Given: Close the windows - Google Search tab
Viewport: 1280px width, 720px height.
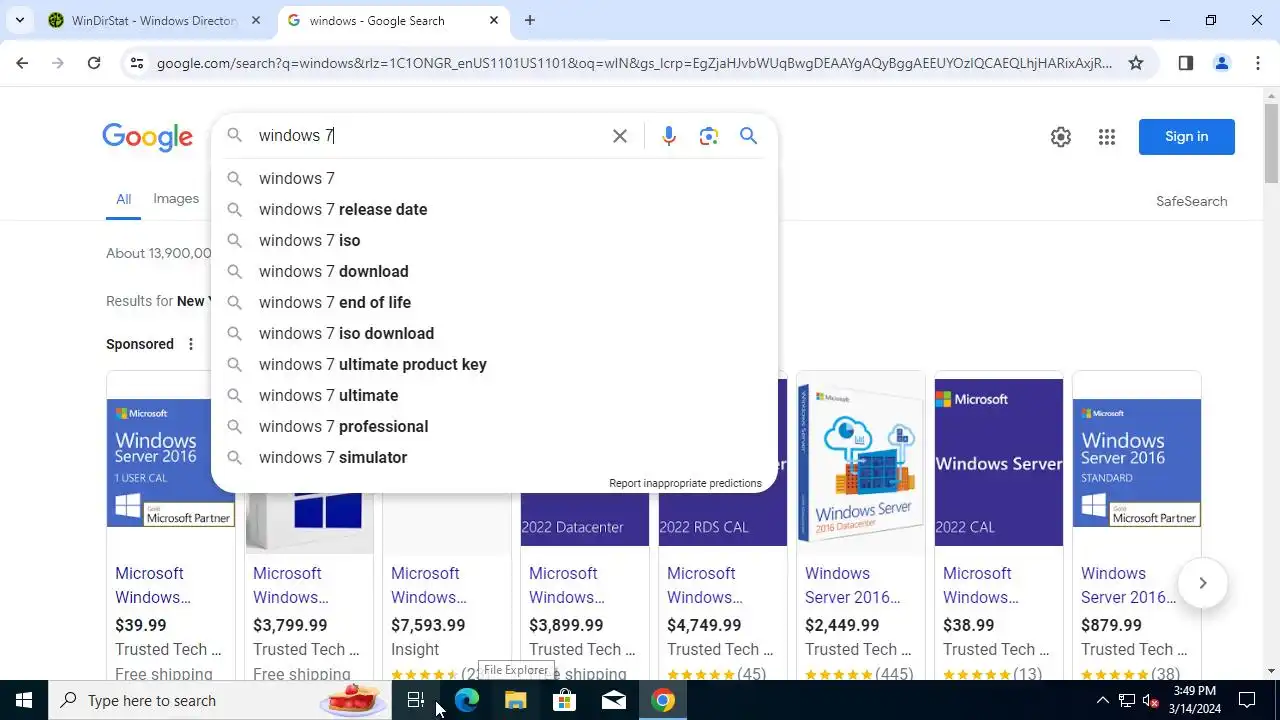Looking at the screenshot, I should coord(494,20).
